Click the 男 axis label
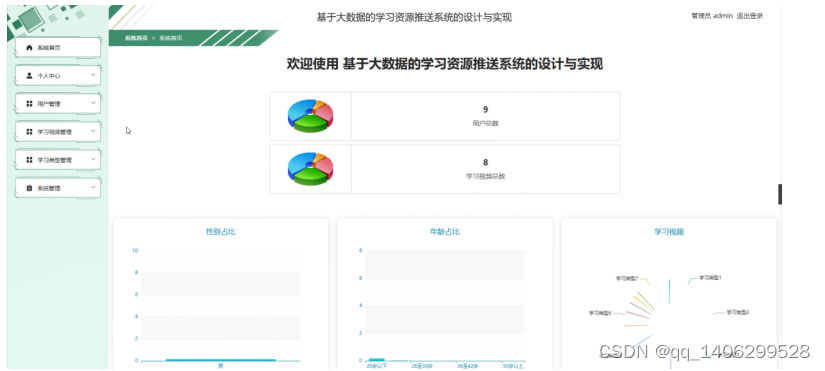Image resolution: width=825 pixels, height=371 pixels. pyautogui.click(x=220, y=366)
